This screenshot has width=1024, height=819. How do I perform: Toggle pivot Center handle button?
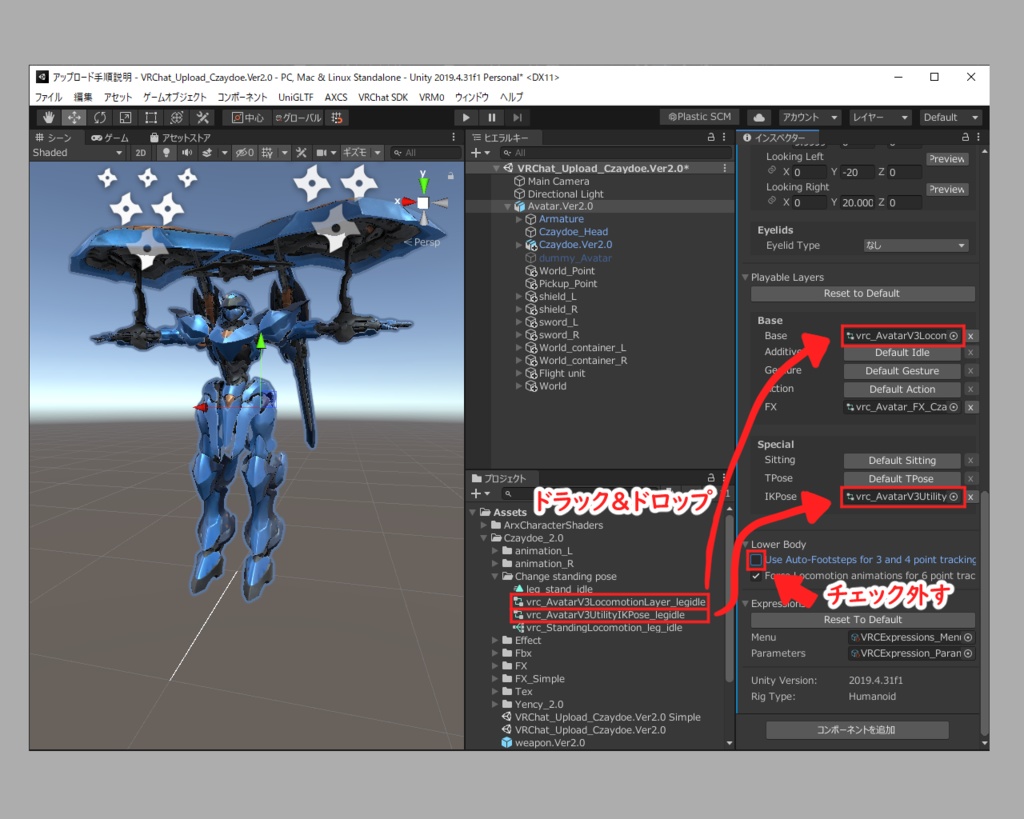click(x=248, y=118)
